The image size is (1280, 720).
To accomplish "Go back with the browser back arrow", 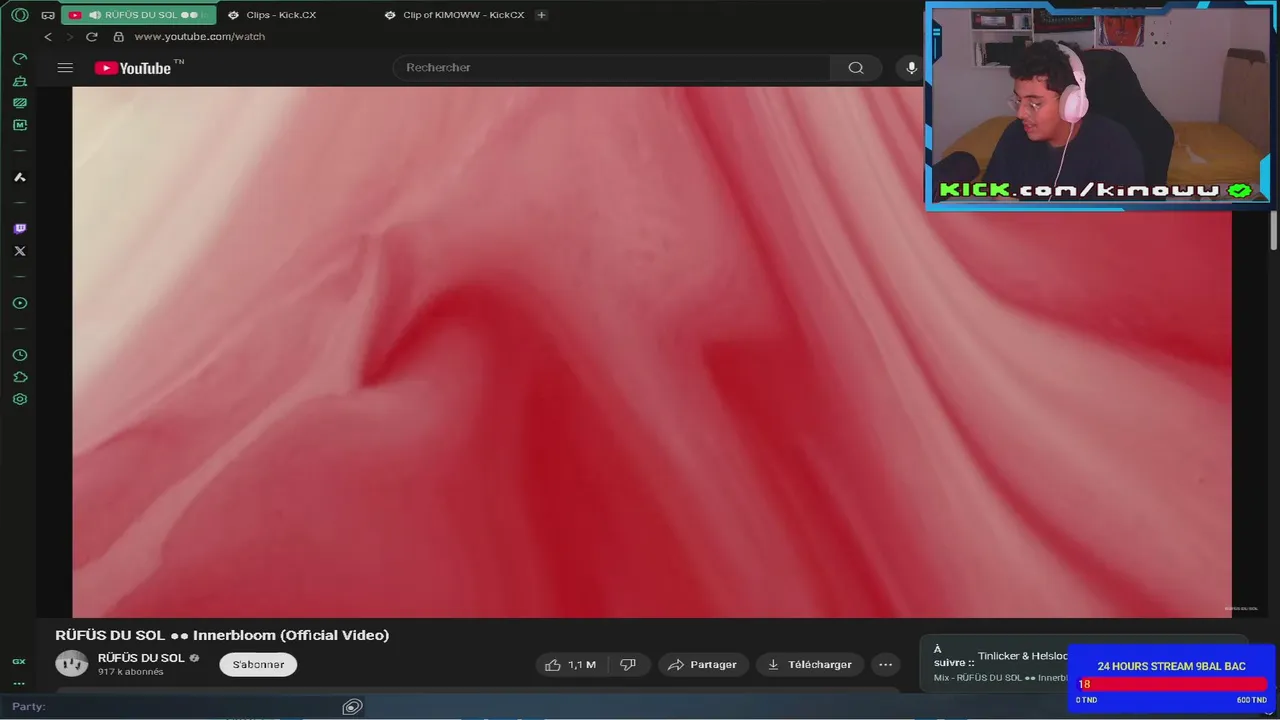I will point(47,37).
